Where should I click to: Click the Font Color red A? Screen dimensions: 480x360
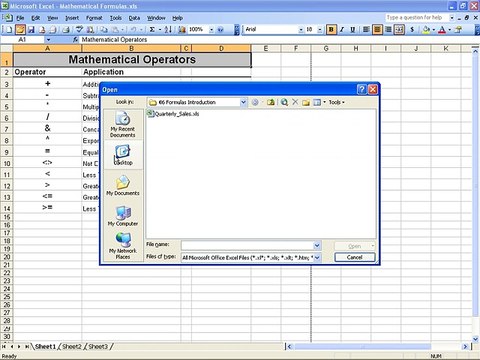pos(442,30)
